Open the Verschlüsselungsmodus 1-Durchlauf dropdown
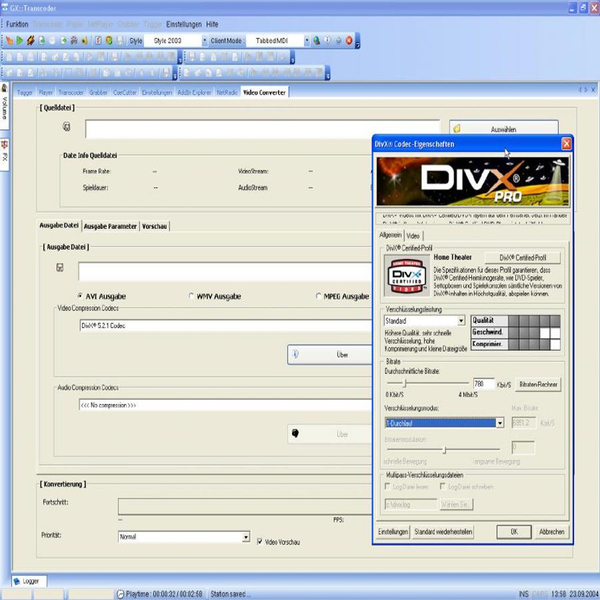 [x=500, y=423]
